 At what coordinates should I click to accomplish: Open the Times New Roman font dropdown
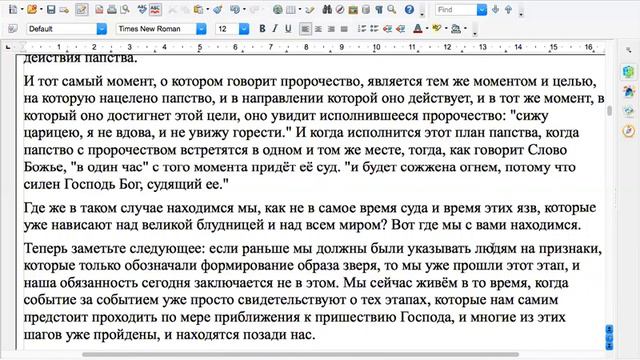pos(201,29)
